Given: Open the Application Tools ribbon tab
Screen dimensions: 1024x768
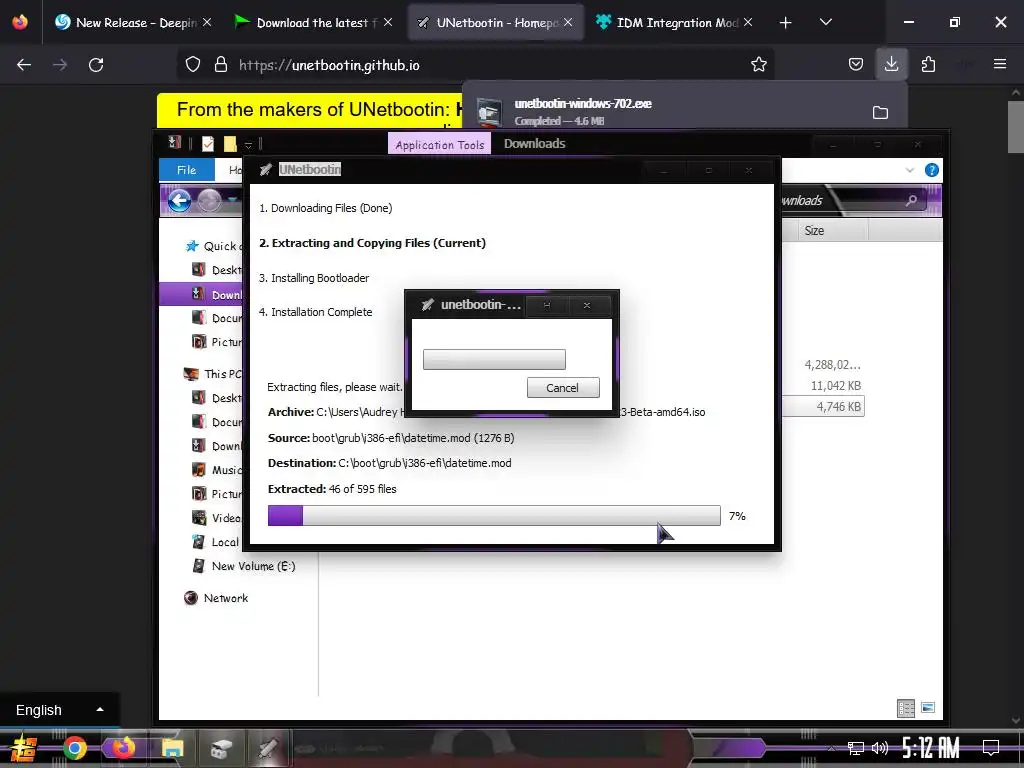Looking at the screenshot, I should click(440, 144).
